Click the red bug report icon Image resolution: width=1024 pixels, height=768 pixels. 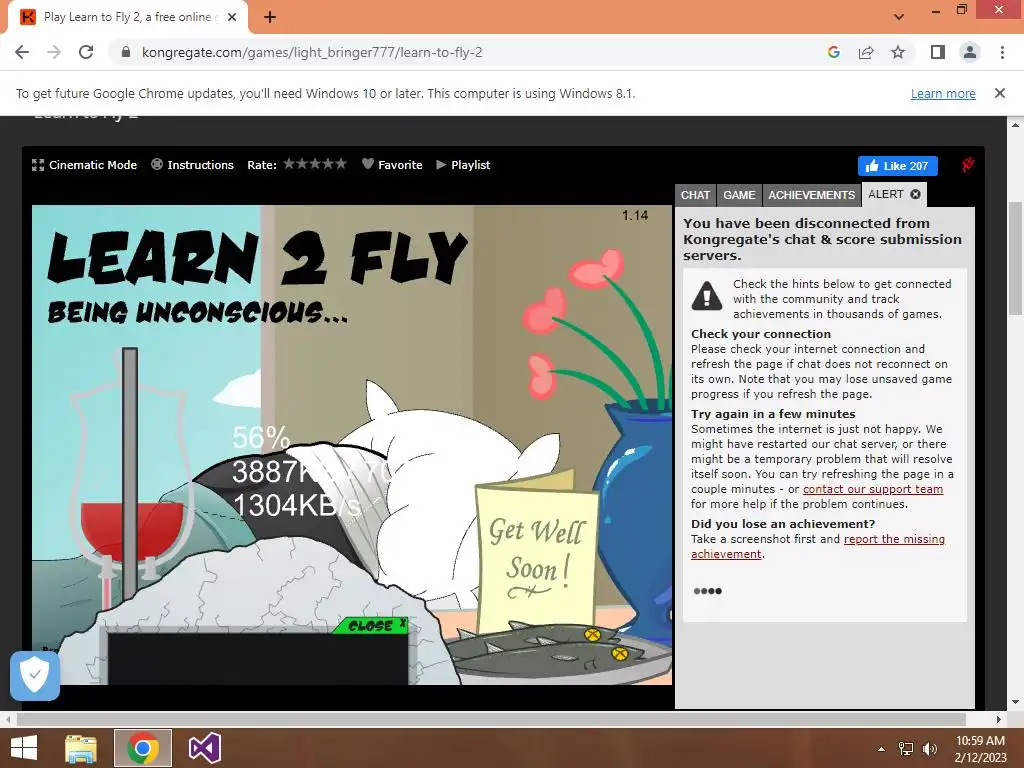(968, 165)
